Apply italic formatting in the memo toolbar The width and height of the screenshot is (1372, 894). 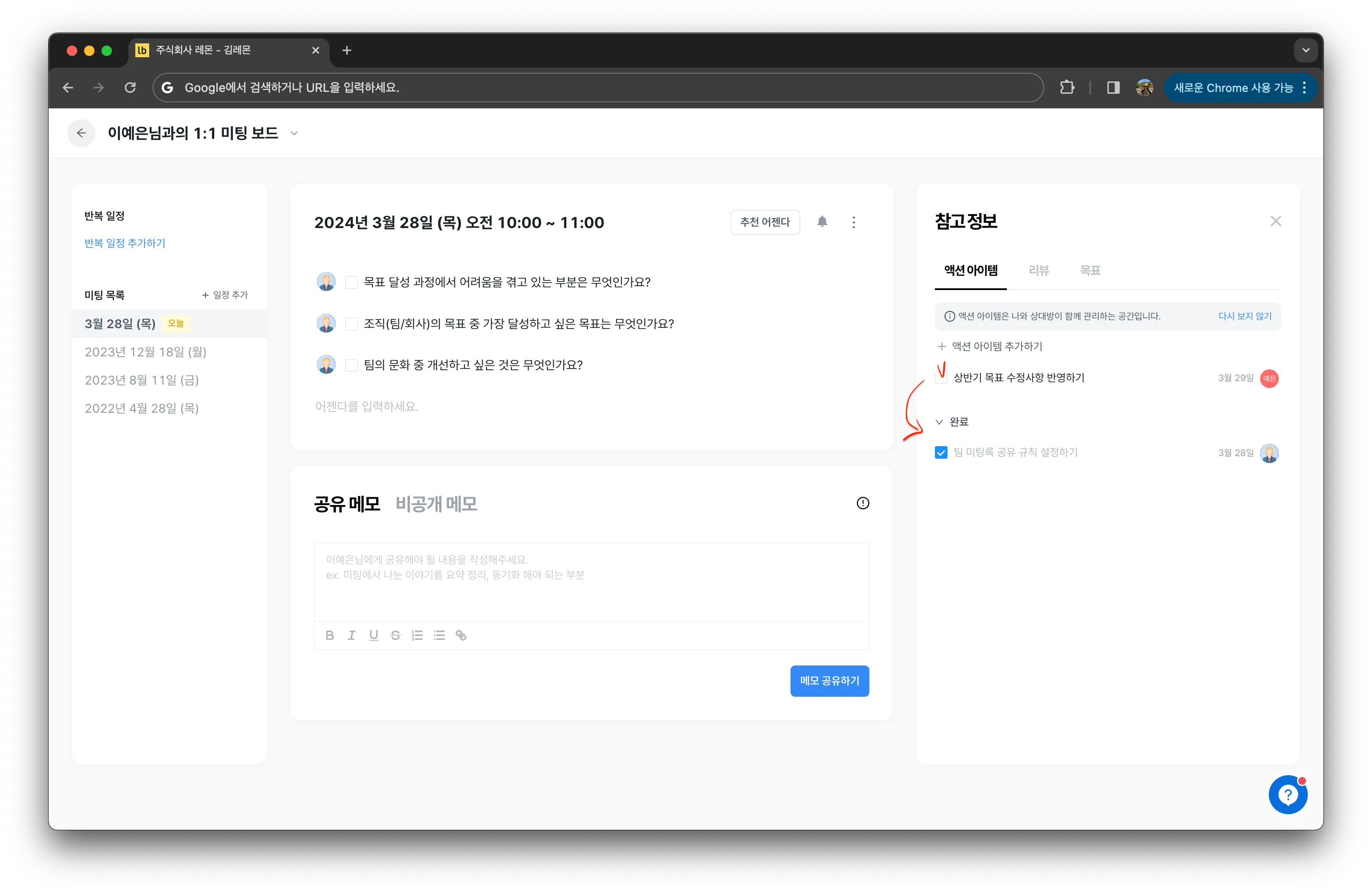[352, 635]
